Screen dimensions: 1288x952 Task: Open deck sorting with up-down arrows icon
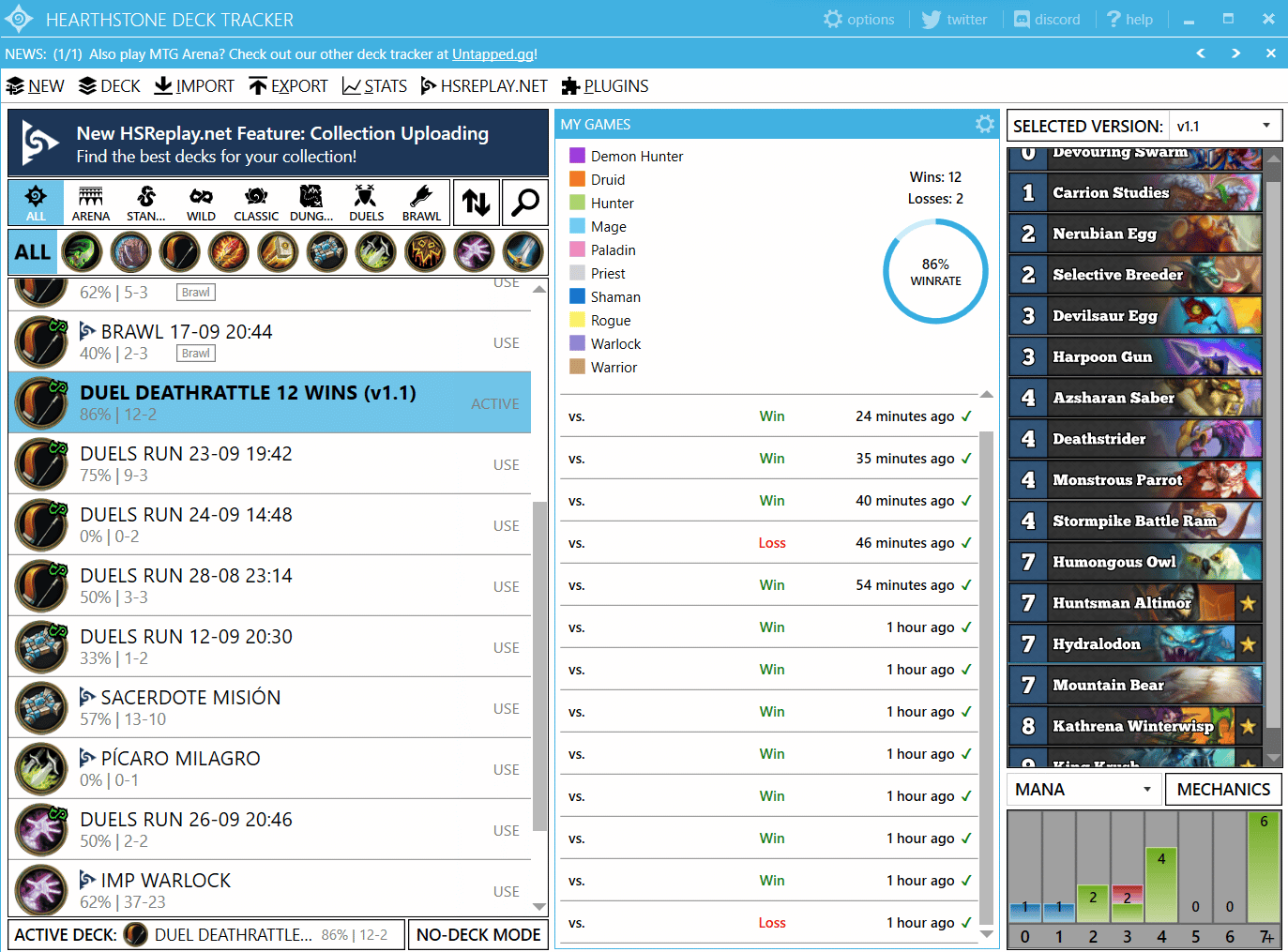pyautogui.click(x=477, y=203)
